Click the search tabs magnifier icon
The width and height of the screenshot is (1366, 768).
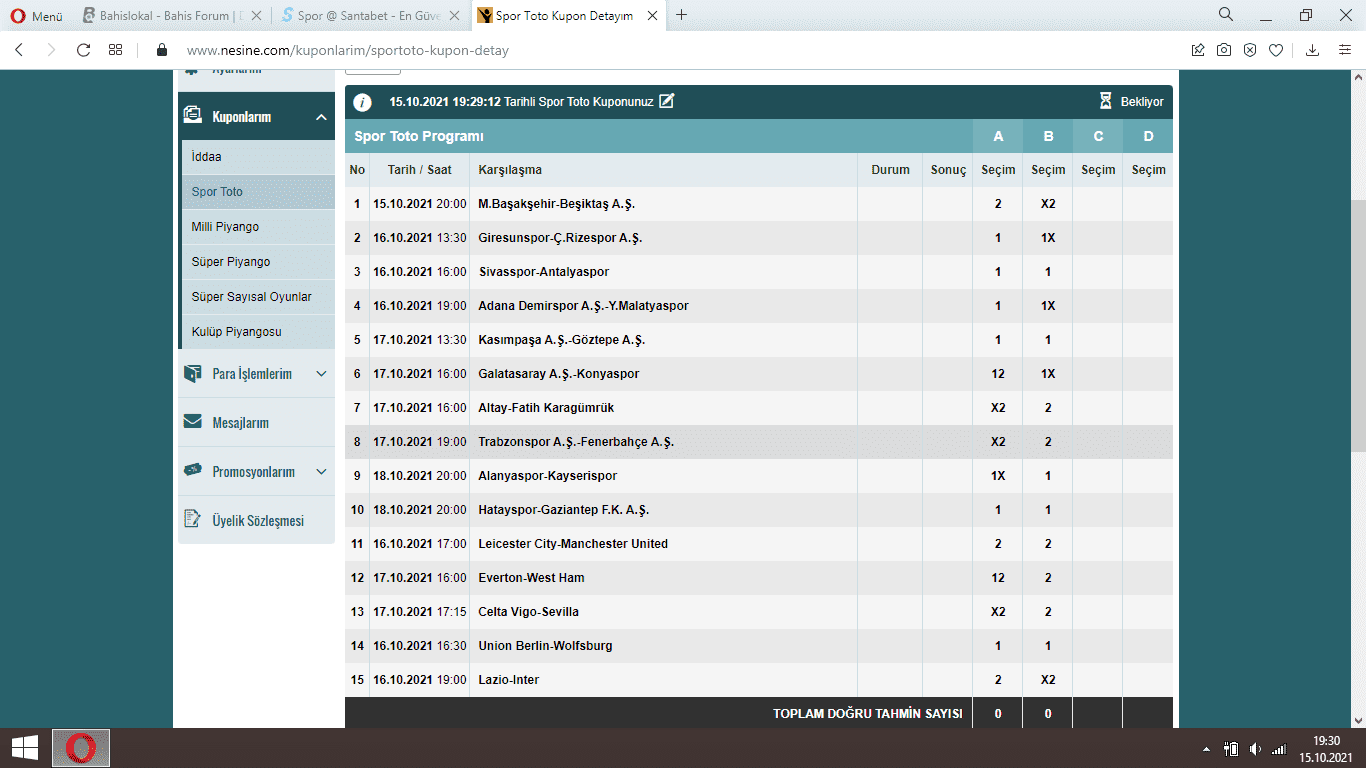coord(1226,15)
